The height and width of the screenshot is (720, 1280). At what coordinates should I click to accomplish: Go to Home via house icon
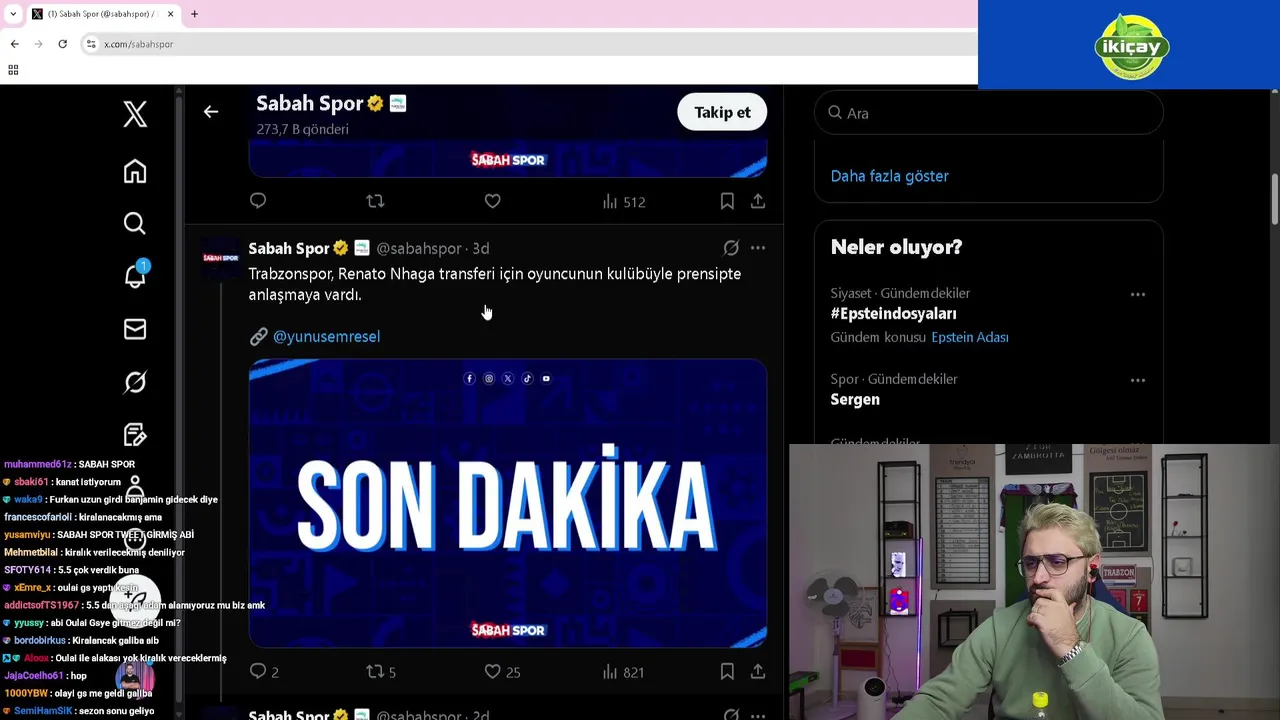(135, 171)
